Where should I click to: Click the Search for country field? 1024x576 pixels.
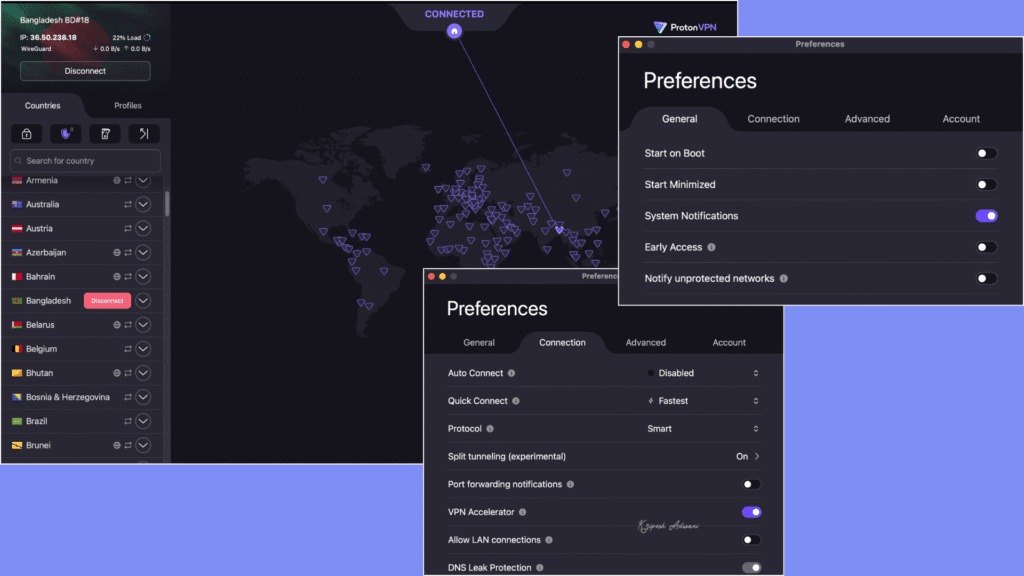coord(84,161)
